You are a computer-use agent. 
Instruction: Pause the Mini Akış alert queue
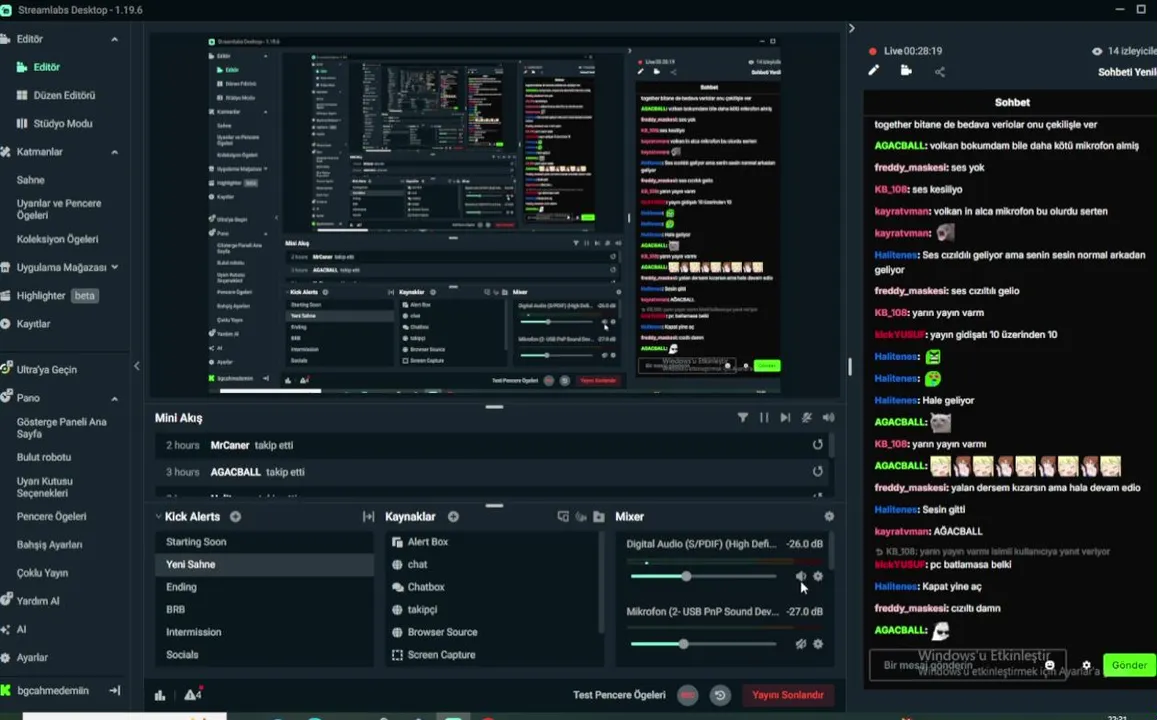764,418
